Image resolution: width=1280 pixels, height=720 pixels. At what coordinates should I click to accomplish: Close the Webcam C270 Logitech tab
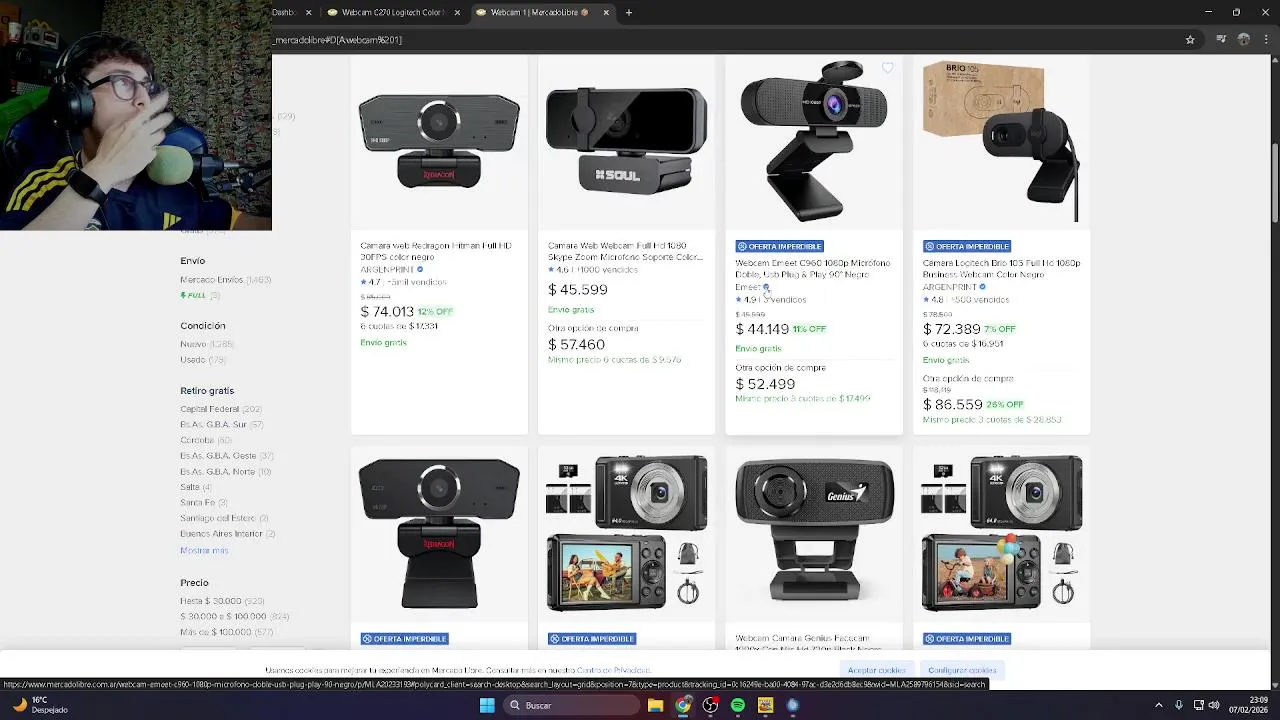coord(458,13)
